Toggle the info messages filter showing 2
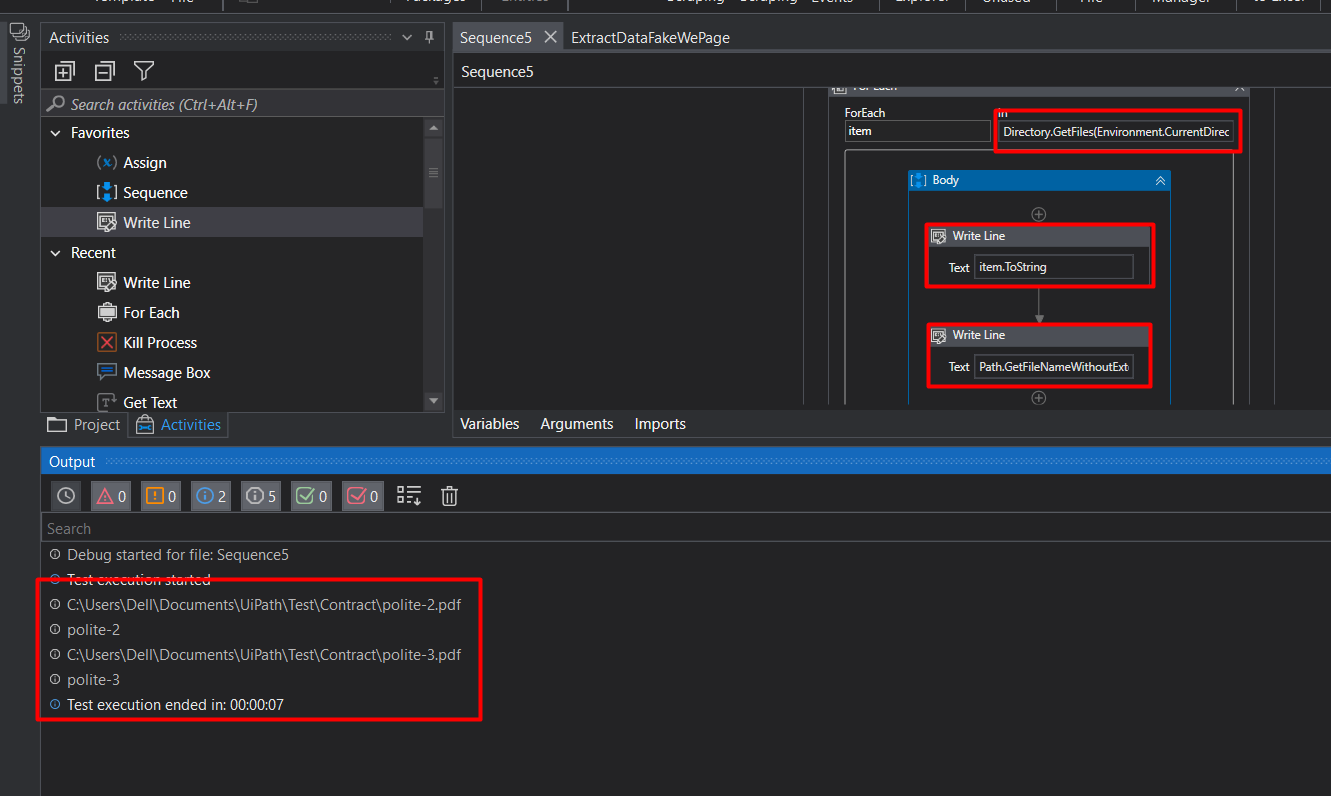This screenshot has width=1331, height=796. 210,495
